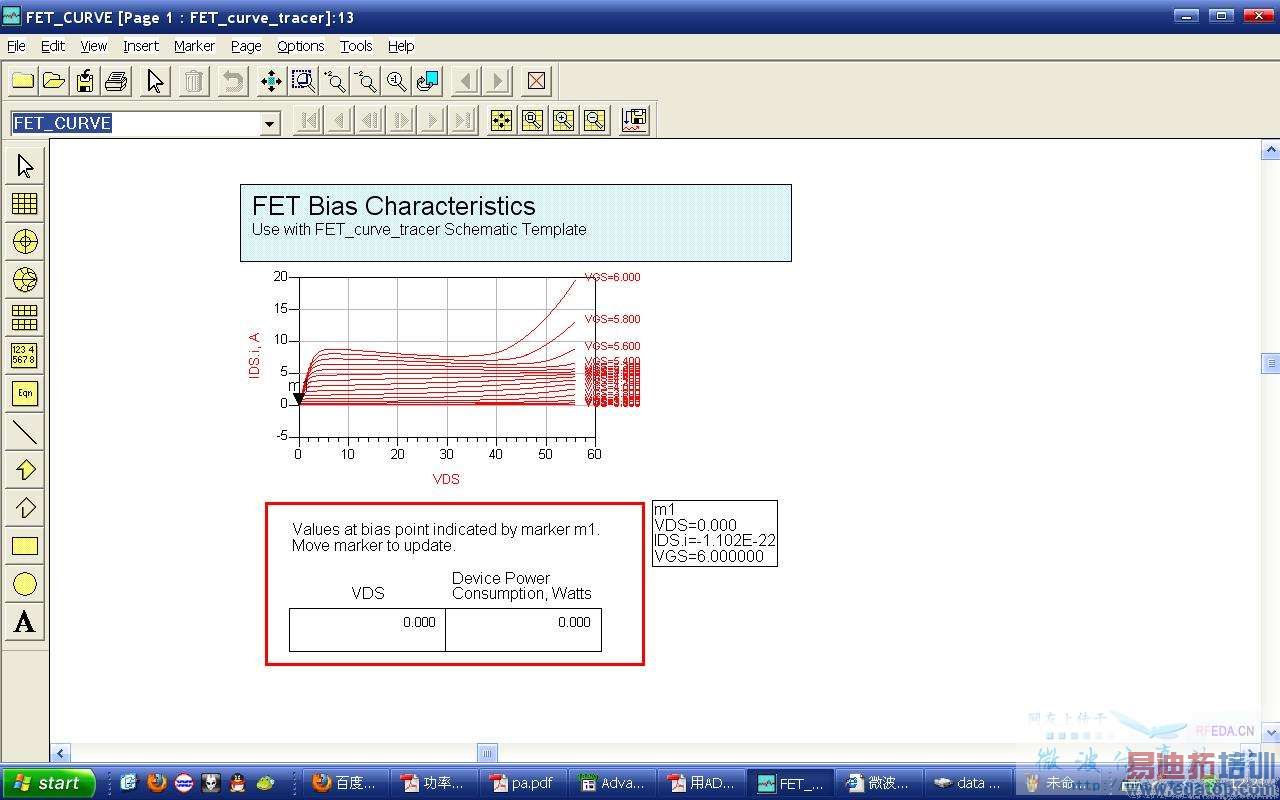This screenshot has height=800, width=1280.
Task: Insert a Smith chart from the palette
Action: [x=25, y=280]
